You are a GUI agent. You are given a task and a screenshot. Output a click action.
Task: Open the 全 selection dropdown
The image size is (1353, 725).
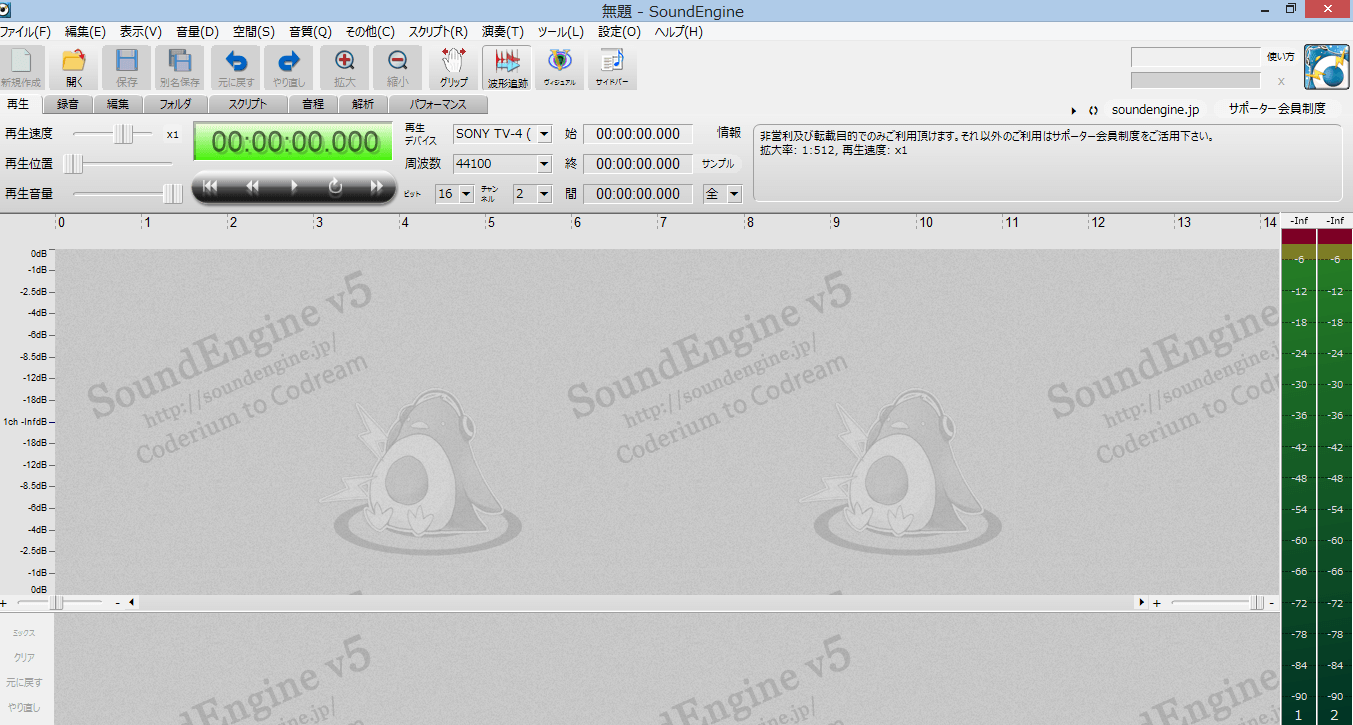click(x=734, y=194)
